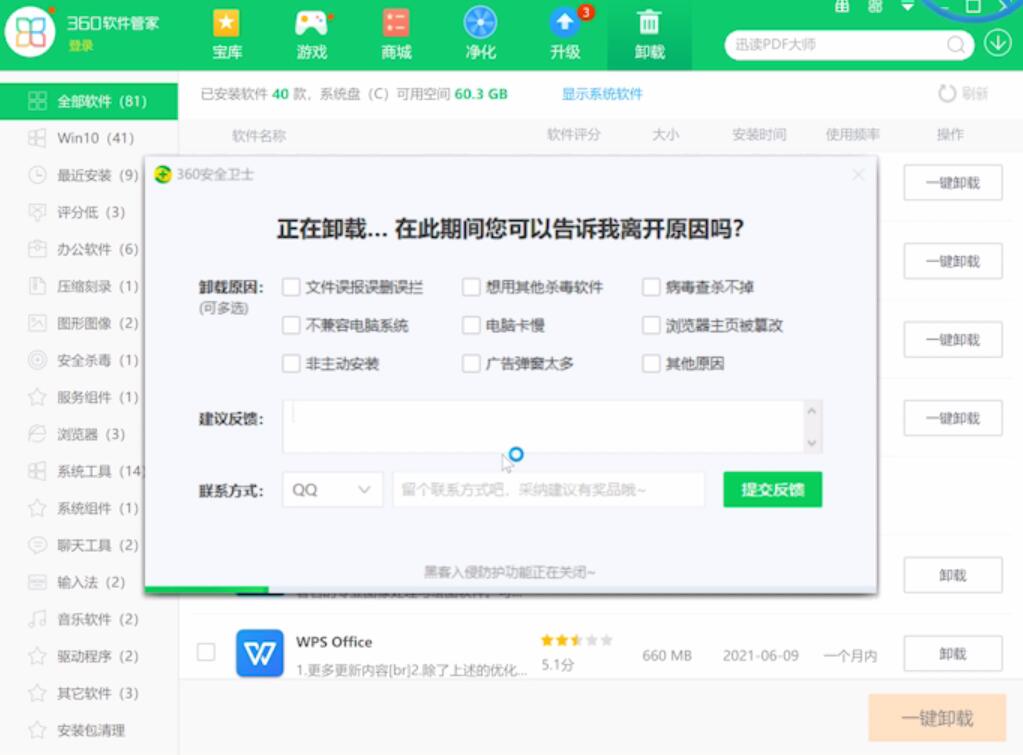Check 想用其他杀毒软件 reason
Viewport: 1023px width, 755px height.
coord(471,287)
